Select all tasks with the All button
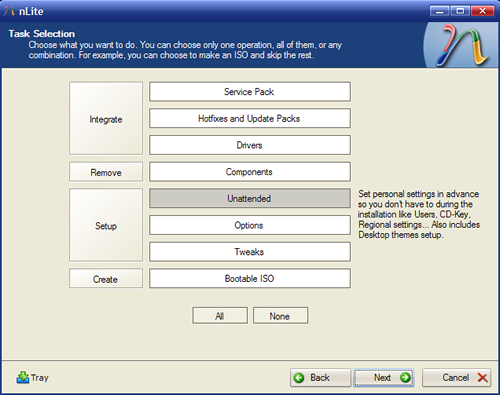This screenshot has width=500, height=395. click(220, 316)
